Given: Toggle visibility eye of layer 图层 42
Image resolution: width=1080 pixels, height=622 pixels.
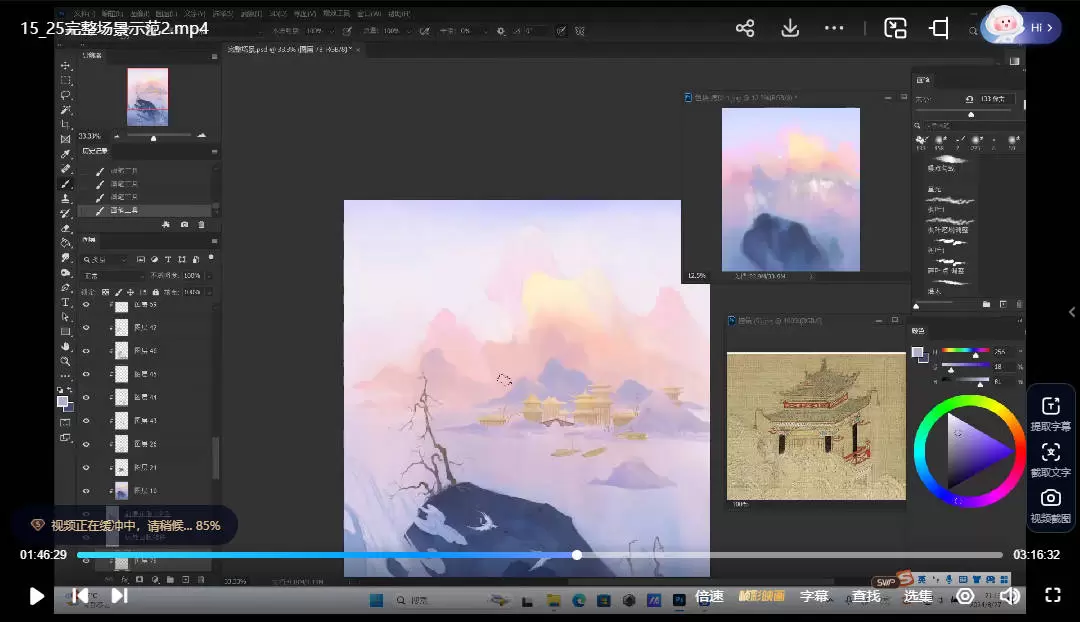Looking at the screenshot, I should (86, 328).
